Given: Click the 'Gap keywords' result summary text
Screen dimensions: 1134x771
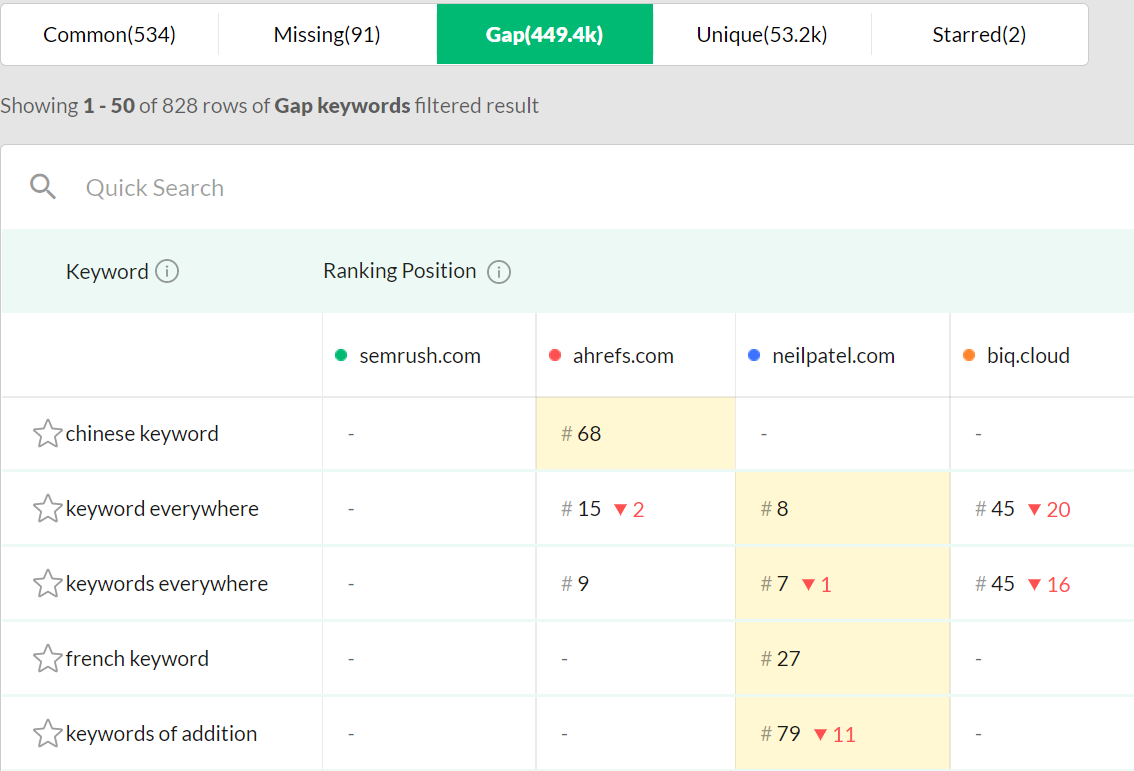Looking at the screenshot, I should 342,106.
